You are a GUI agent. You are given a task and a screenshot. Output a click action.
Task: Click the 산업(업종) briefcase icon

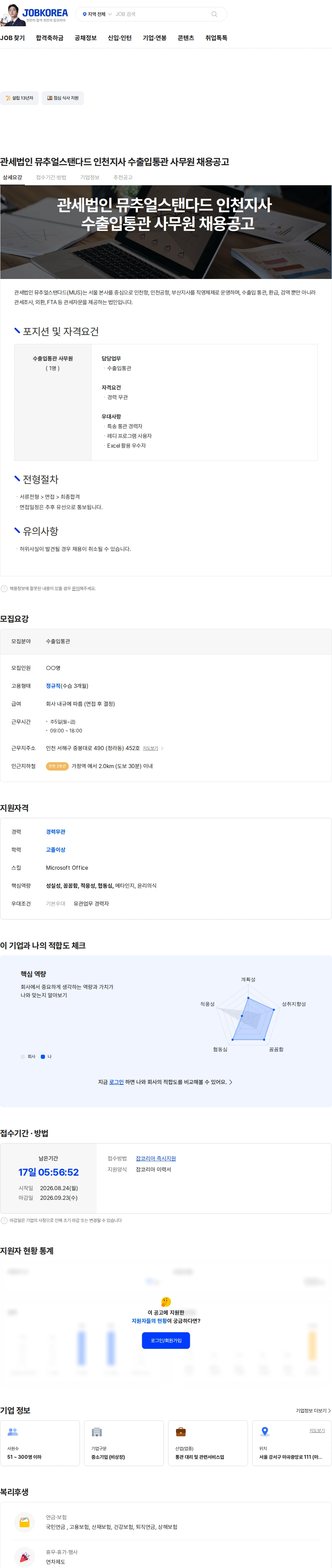point(180,1432)
